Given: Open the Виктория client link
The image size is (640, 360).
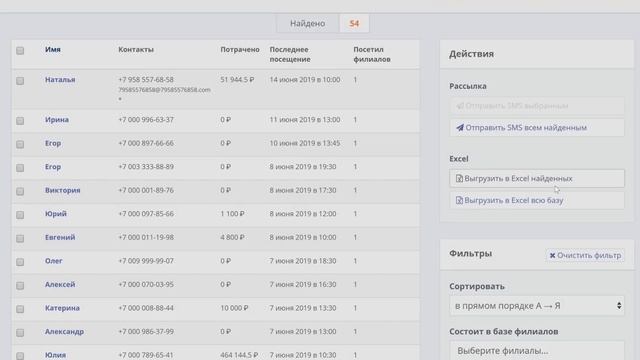Looking at the screenshot, I should [x=62, y=190].
